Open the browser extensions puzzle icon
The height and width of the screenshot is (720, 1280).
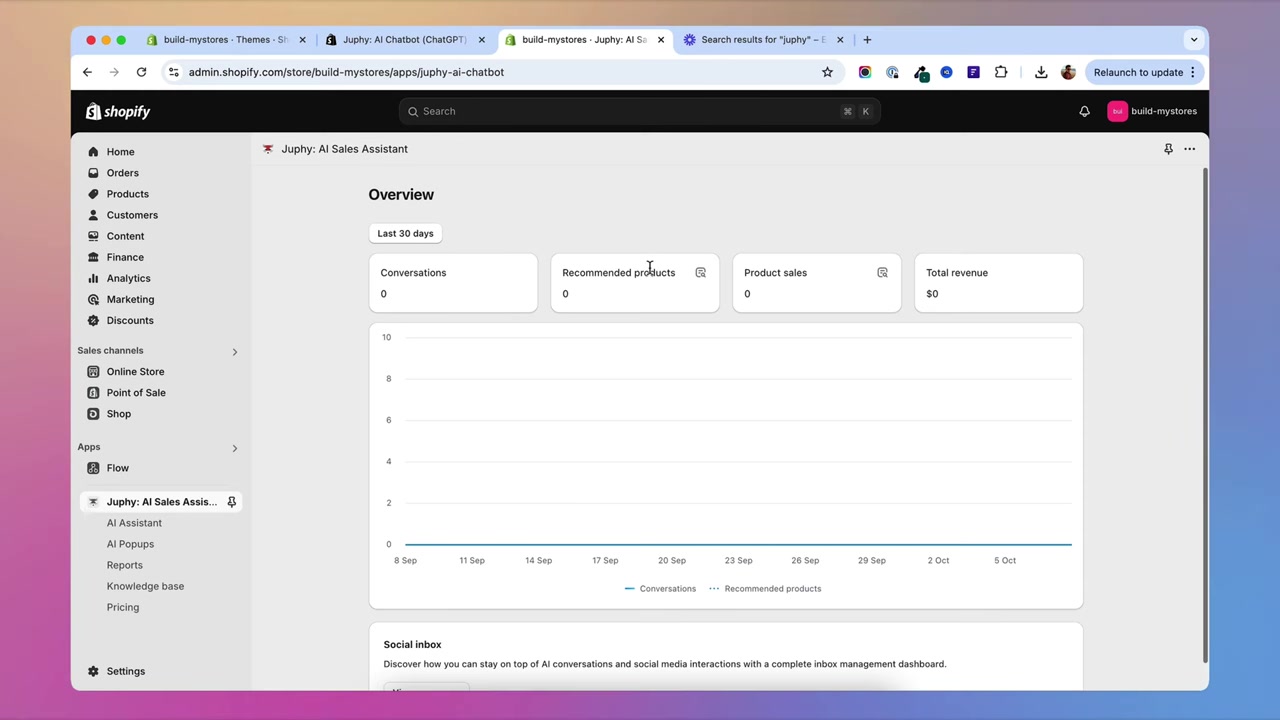pos(1001,72)
